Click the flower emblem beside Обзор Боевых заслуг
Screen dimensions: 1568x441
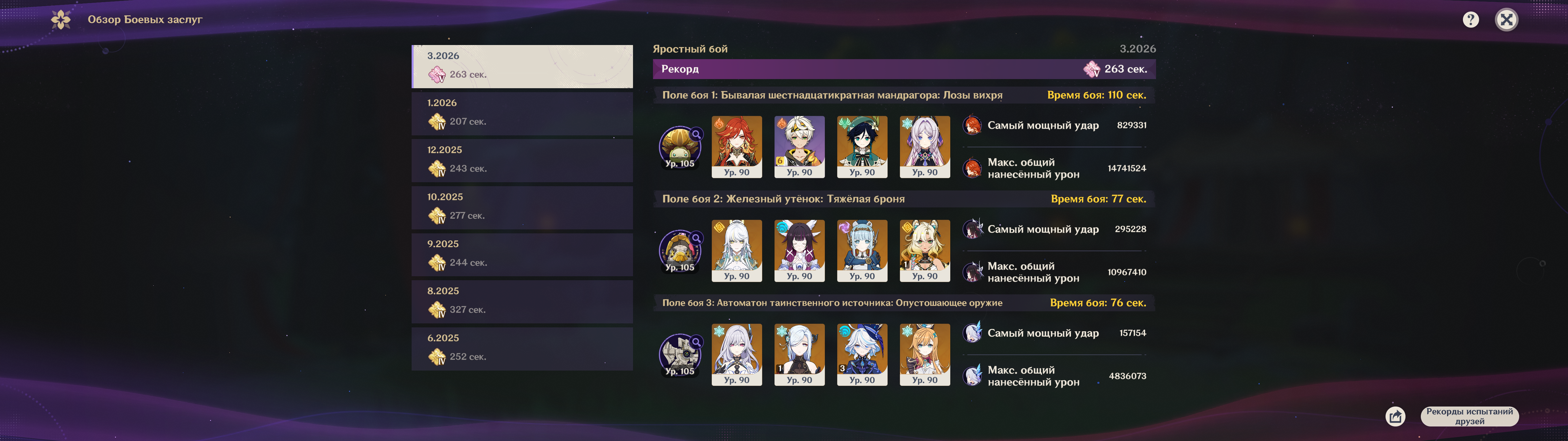coord(61,20)
